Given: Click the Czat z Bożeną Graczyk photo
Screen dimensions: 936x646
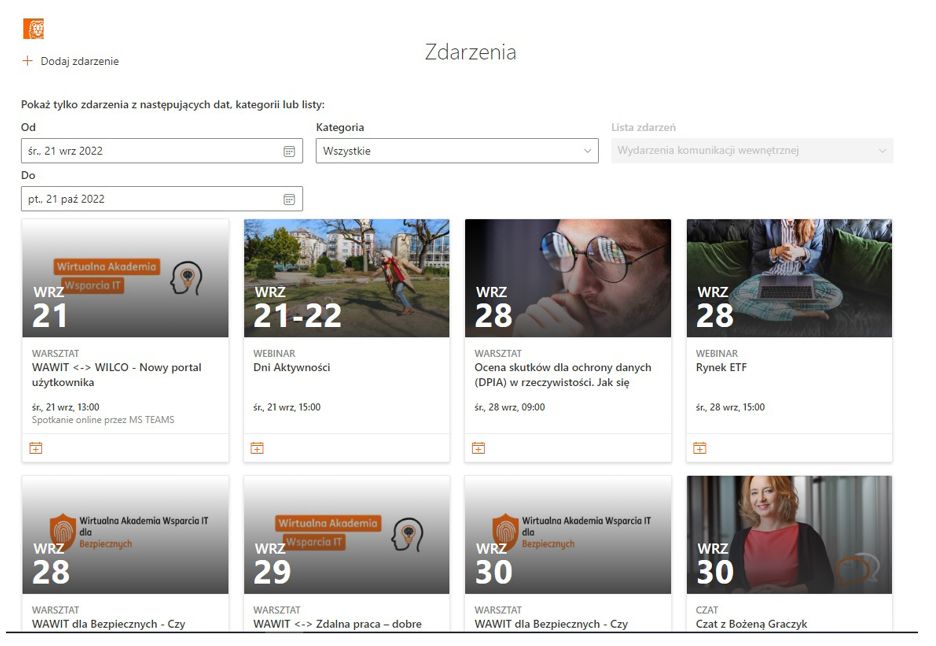Looking at the screenshot, I should tap(789, 534).
